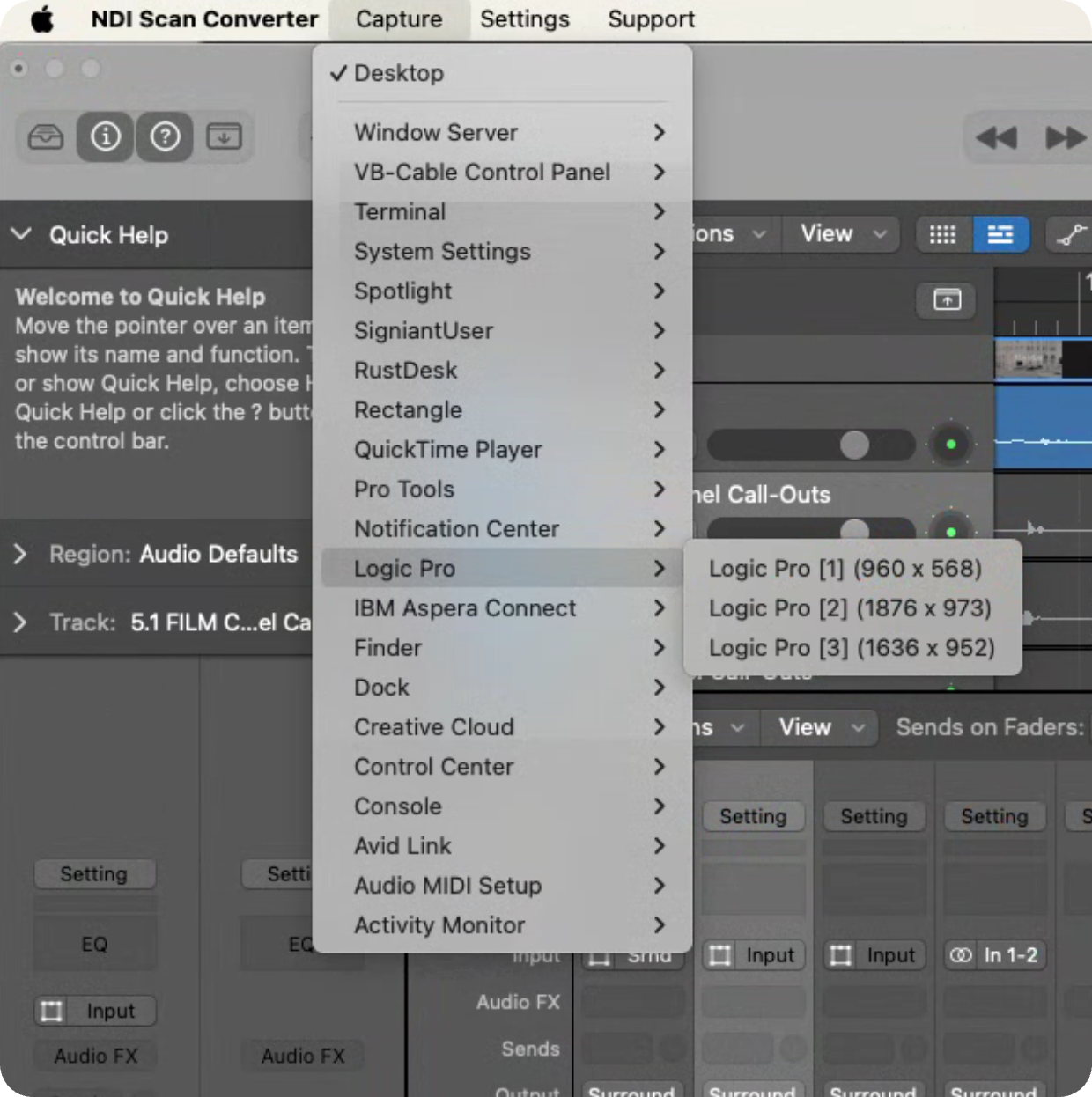Open the Settings menu
The height and width of the screenshot is (1097, 1092).
[525, 19]
